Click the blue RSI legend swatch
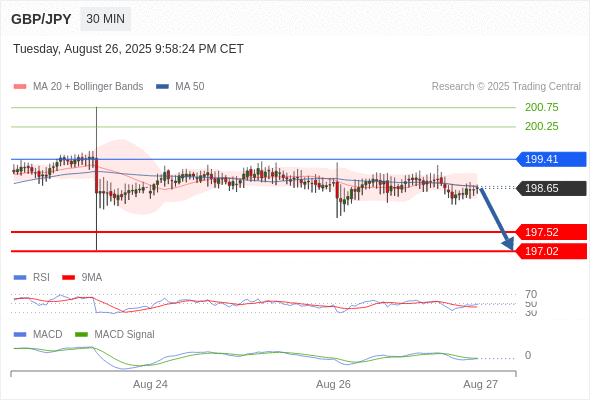The height and width of the screenshot is (400, 590). 20,278
